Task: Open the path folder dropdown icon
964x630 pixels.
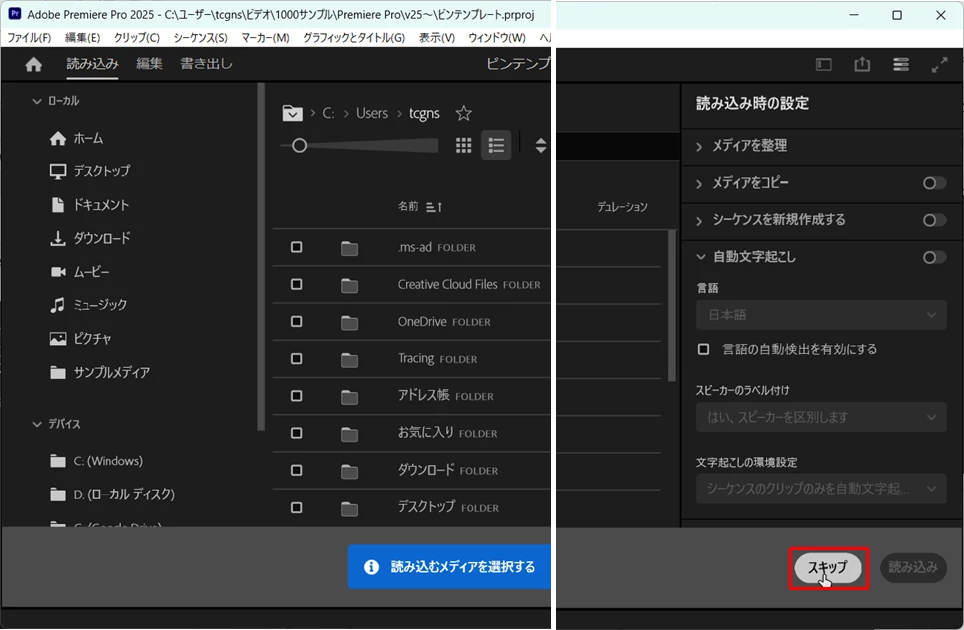Action: pos(292,114)
